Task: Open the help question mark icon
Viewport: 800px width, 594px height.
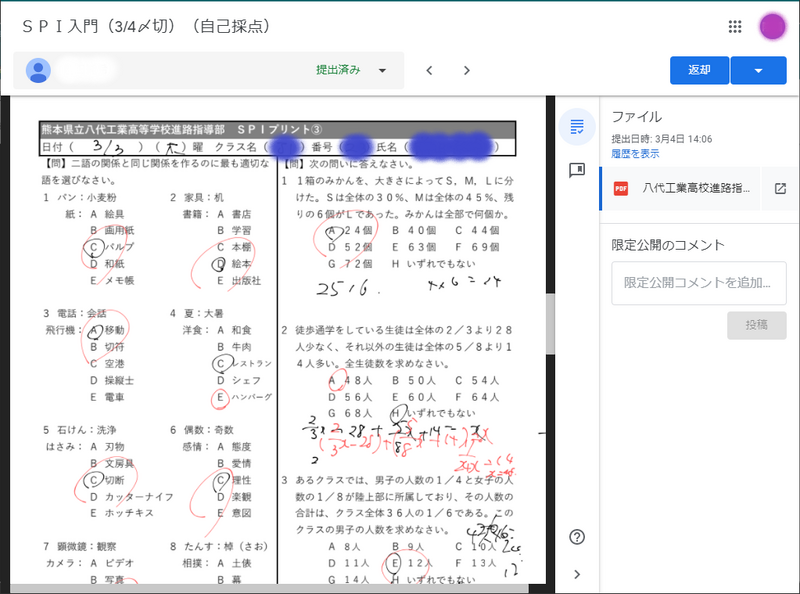Action: [576, 537]
